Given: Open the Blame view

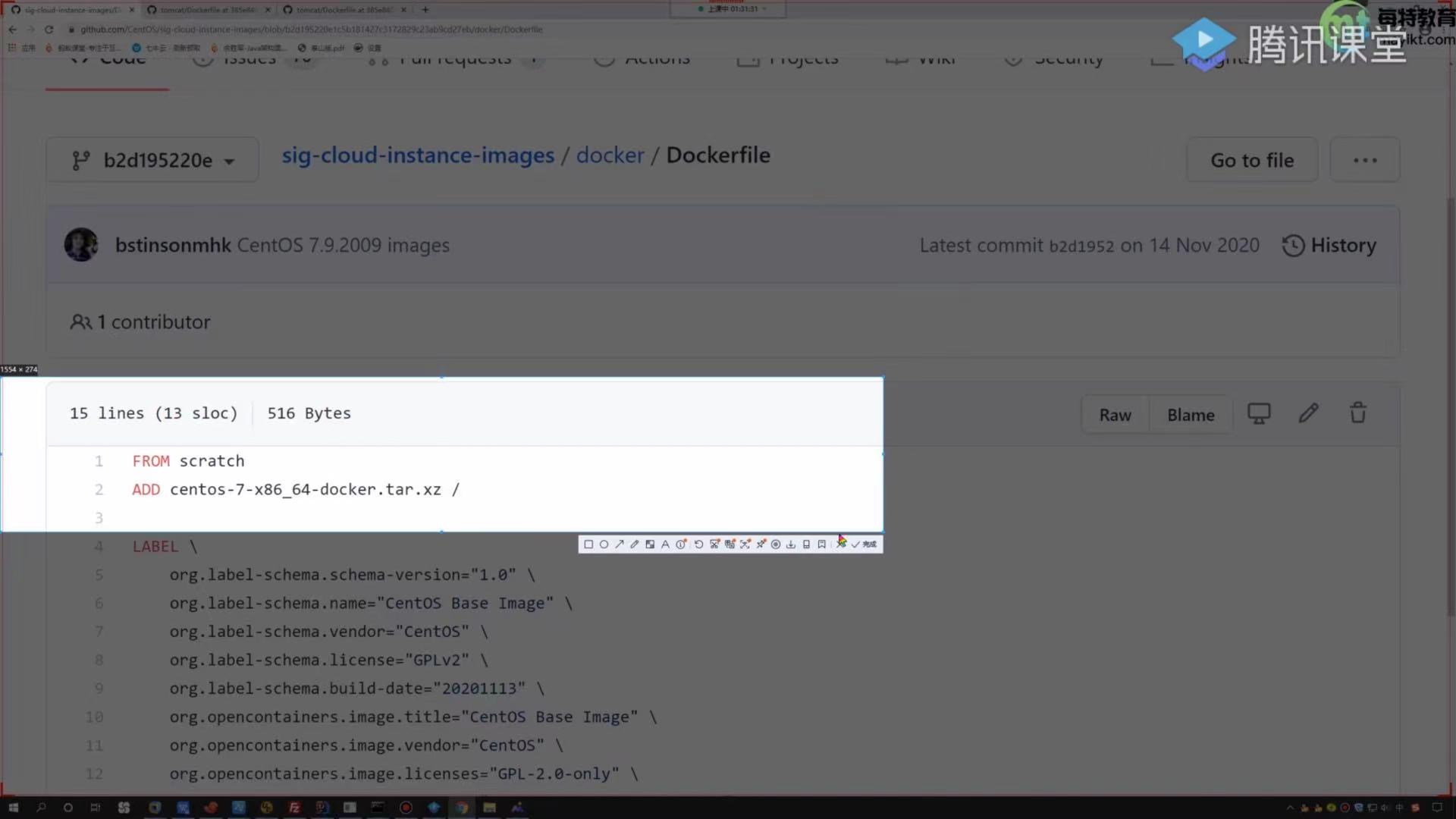Looking at the screenshot, I should [x=1191, y=415].
